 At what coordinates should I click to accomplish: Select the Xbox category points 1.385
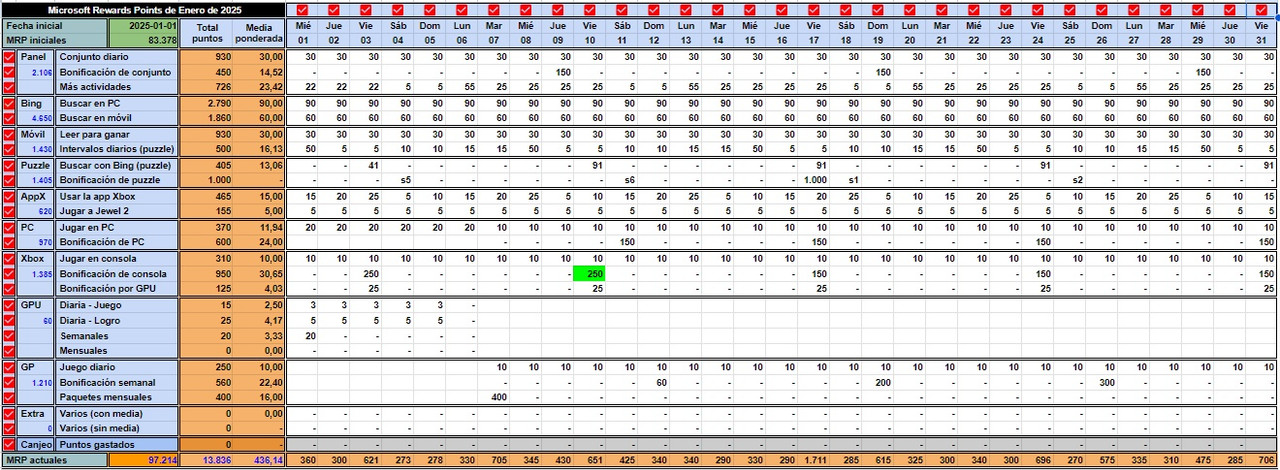coord(37,273)
